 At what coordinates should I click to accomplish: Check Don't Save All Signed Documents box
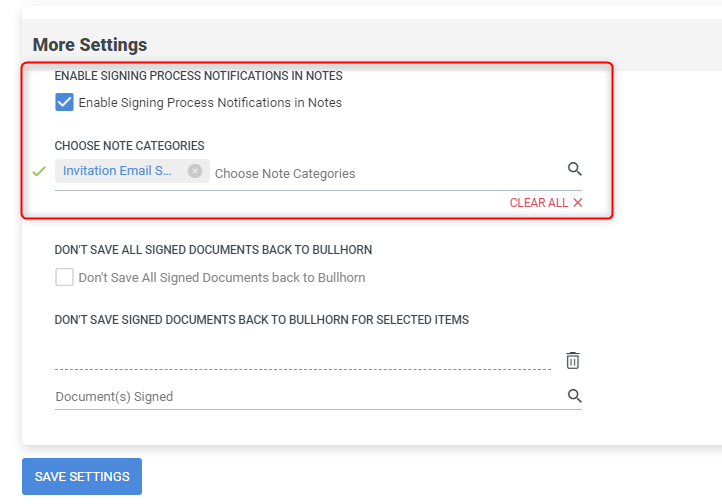point(65,277)
